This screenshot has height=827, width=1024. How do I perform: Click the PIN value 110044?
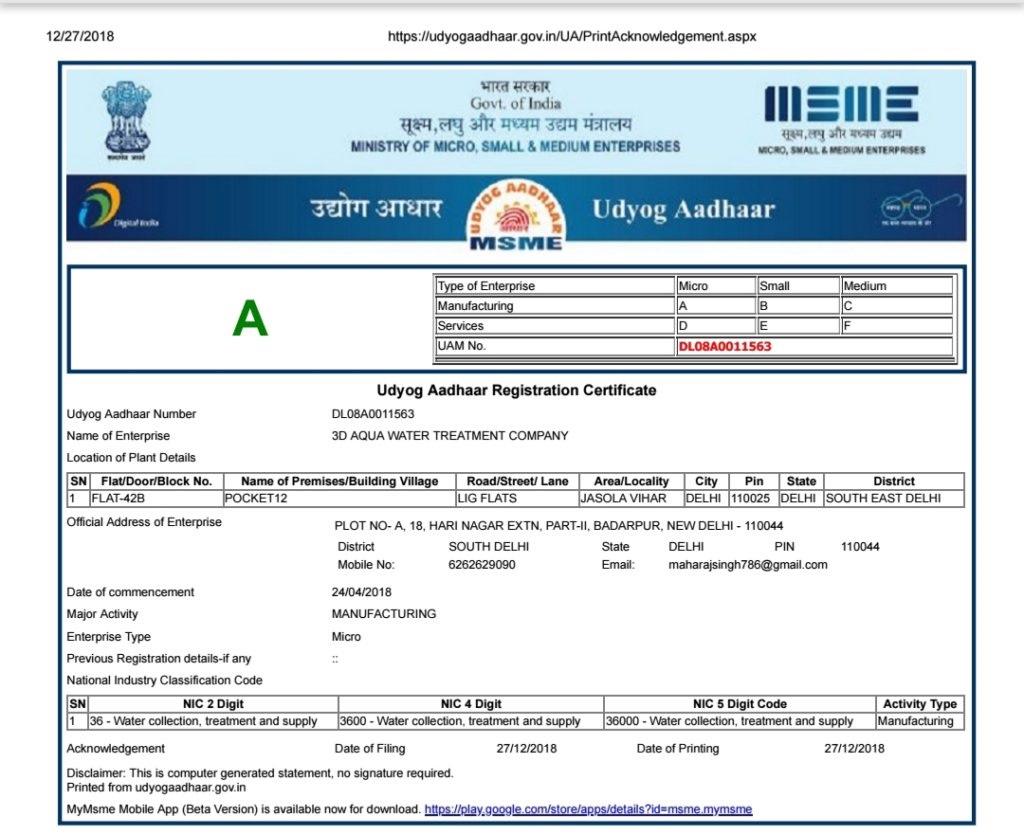click(860, 547)
